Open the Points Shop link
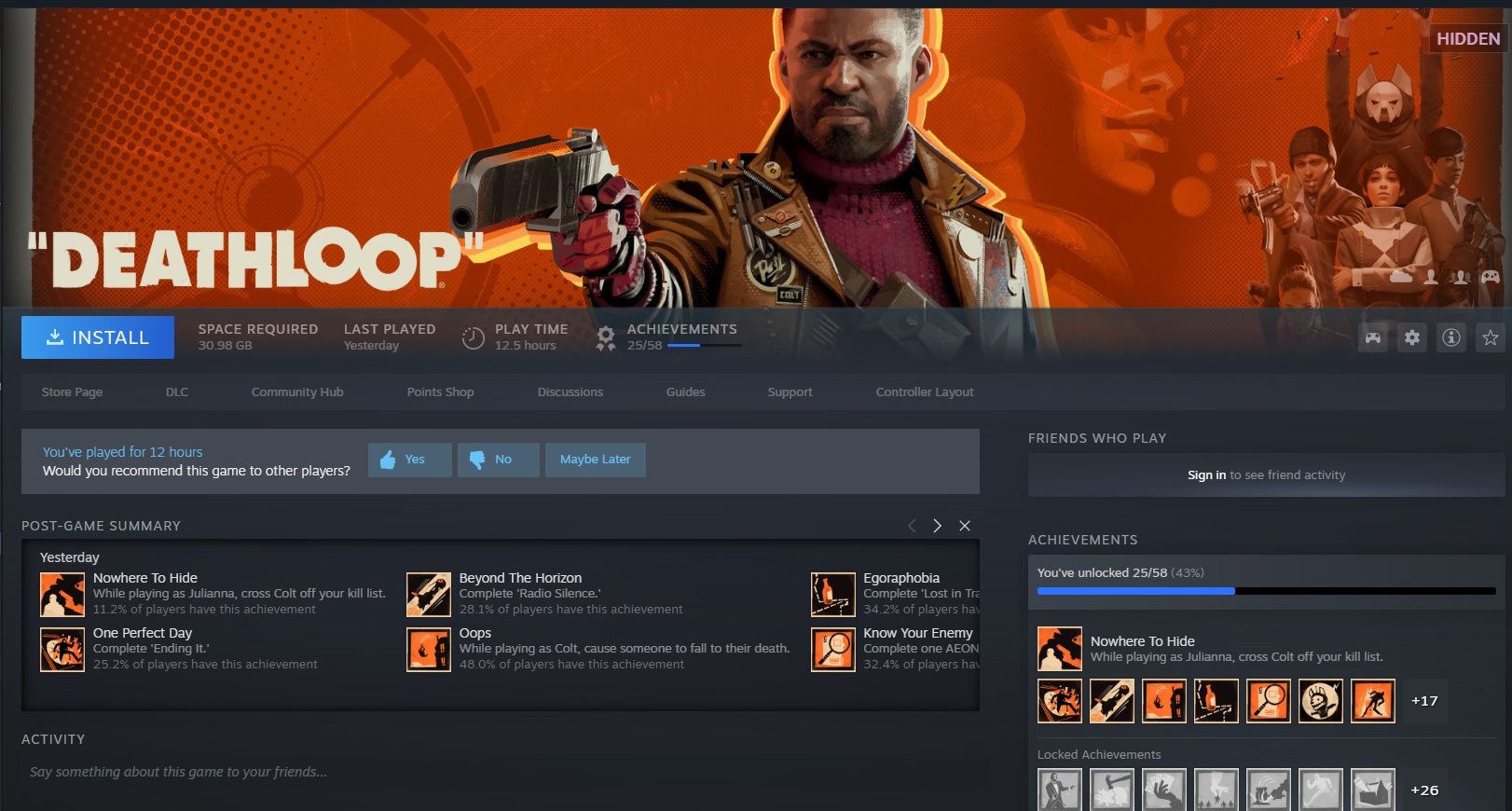This screenshot has width=1512, height=811. click(440, 392)
